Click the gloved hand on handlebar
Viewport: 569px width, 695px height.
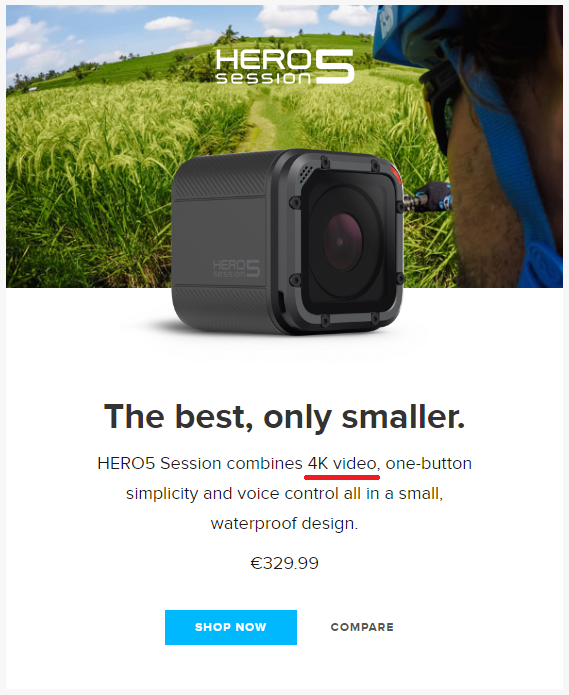tap(436, 196)
